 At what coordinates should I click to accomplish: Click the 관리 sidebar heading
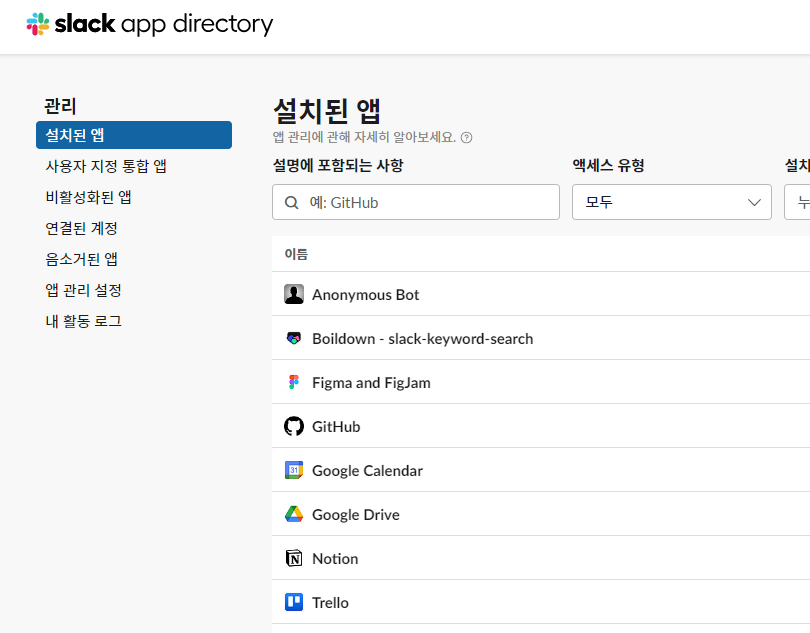pos(60,106)
